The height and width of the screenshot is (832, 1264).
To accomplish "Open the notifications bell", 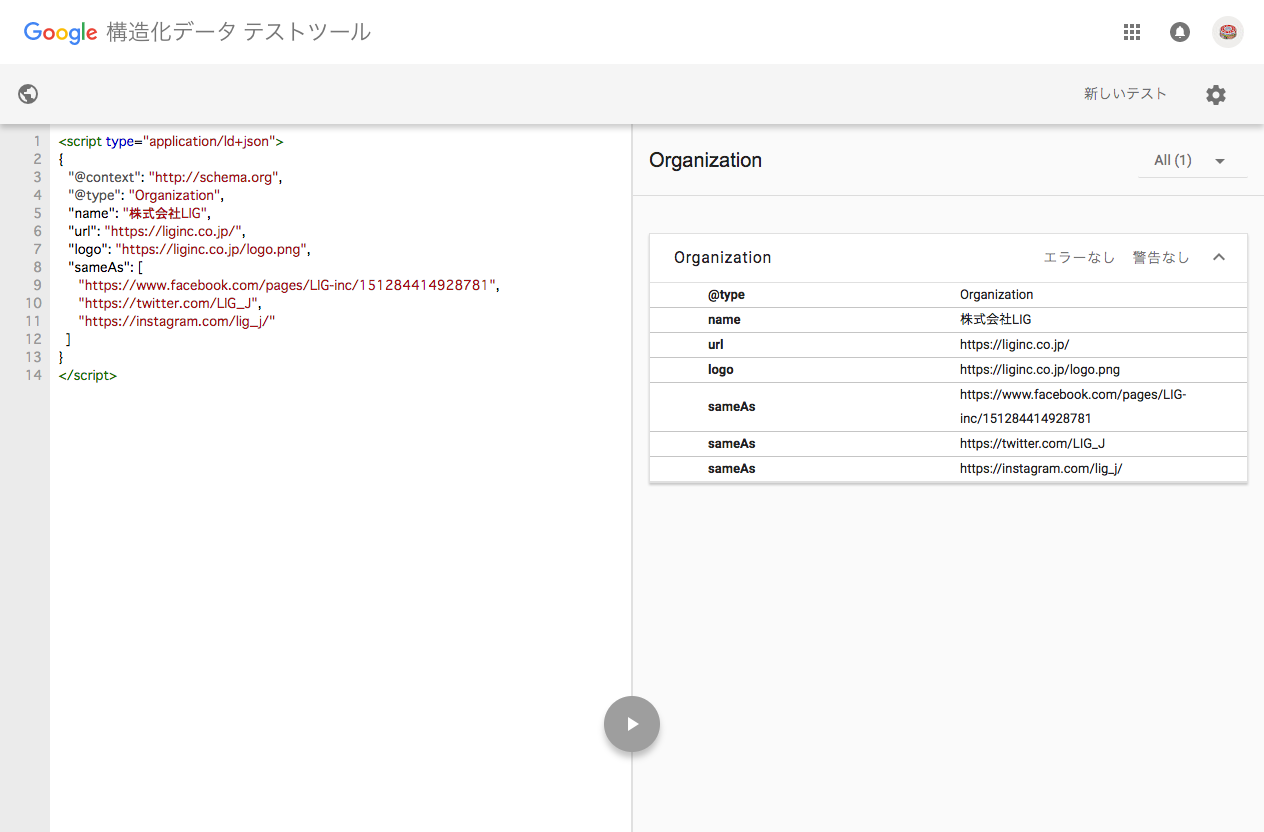I will coord(1180,32).
